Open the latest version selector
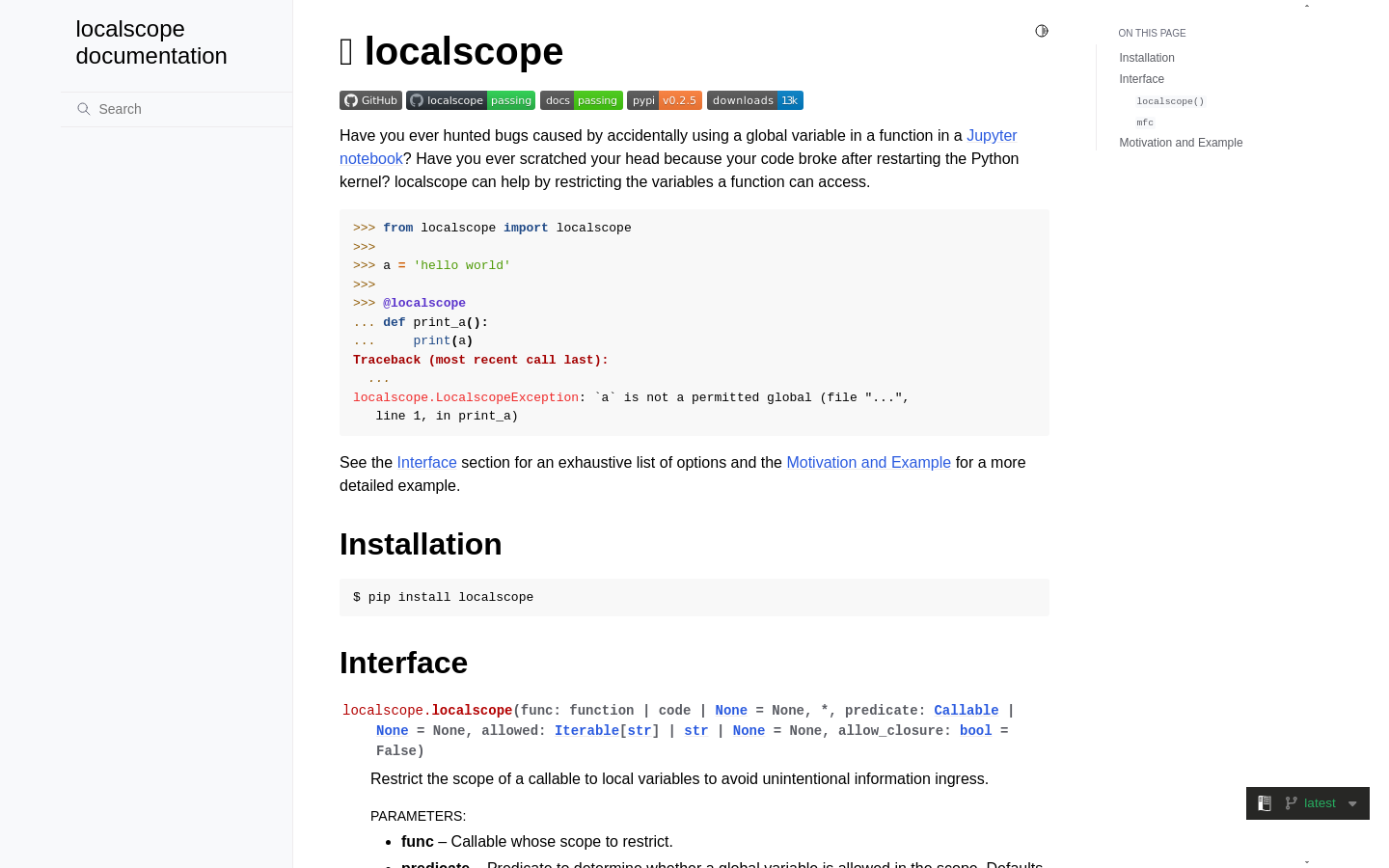1389x868 pixels. [1320, 803]
